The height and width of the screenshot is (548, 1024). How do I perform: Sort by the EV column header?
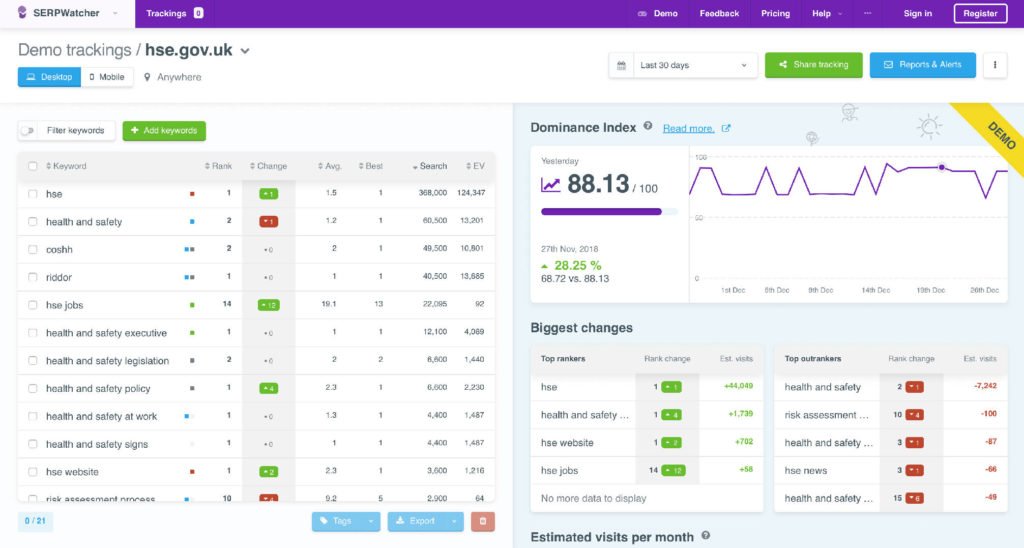[475, 166]
